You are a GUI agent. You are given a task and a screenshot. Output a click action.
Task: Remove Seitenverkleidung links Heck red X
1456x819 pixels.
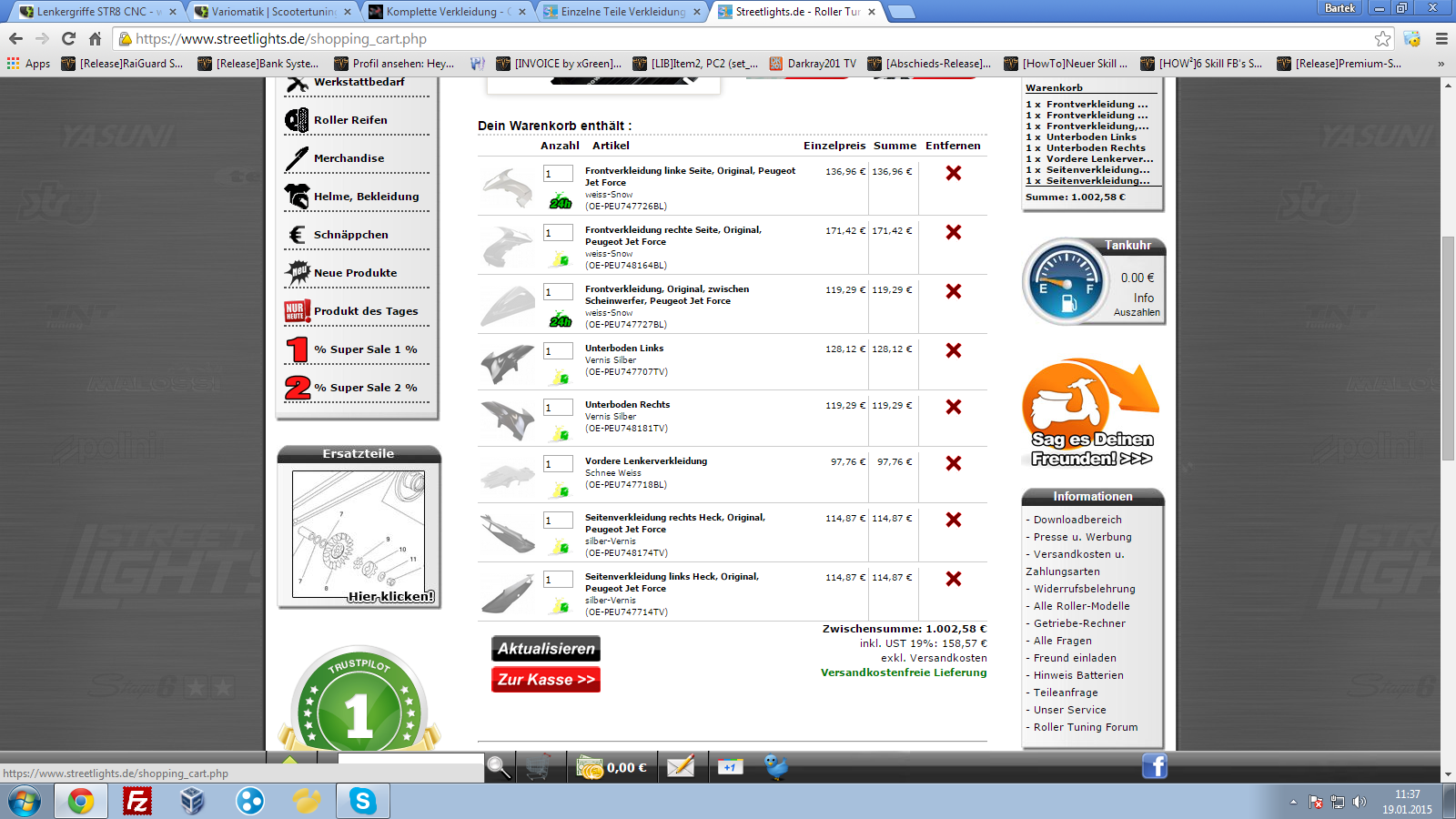[954, 579]
